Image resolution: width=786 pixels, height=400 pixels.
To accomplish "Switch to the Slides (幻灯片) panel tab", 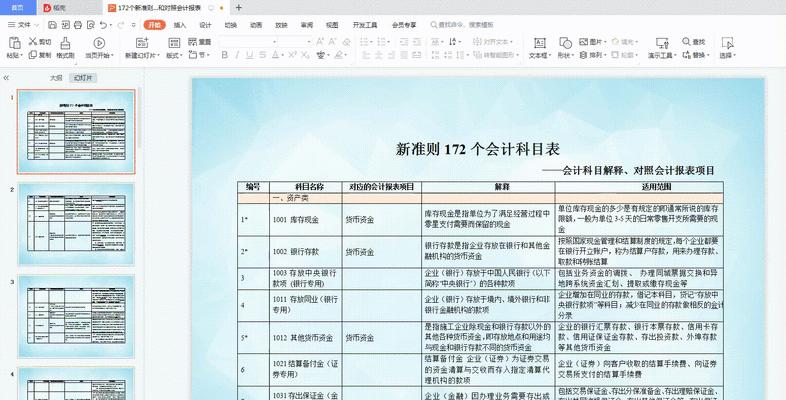I will [x=83, y=78].
